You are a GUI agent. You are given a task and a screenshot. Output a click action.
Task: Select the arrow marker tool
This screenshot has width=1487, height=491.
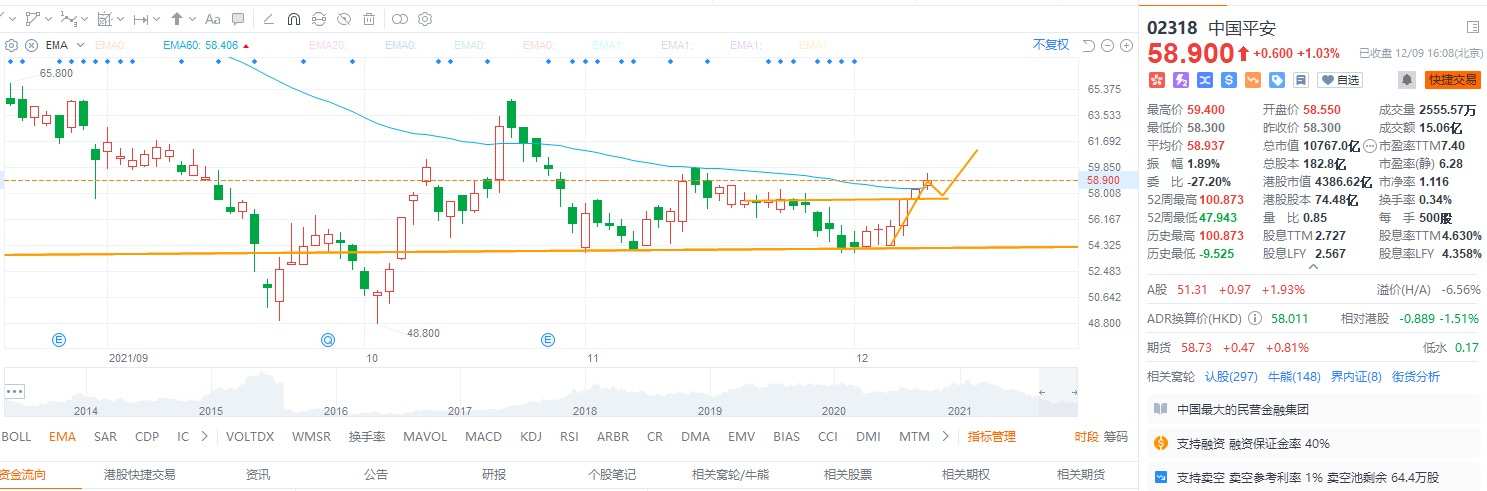177,18
